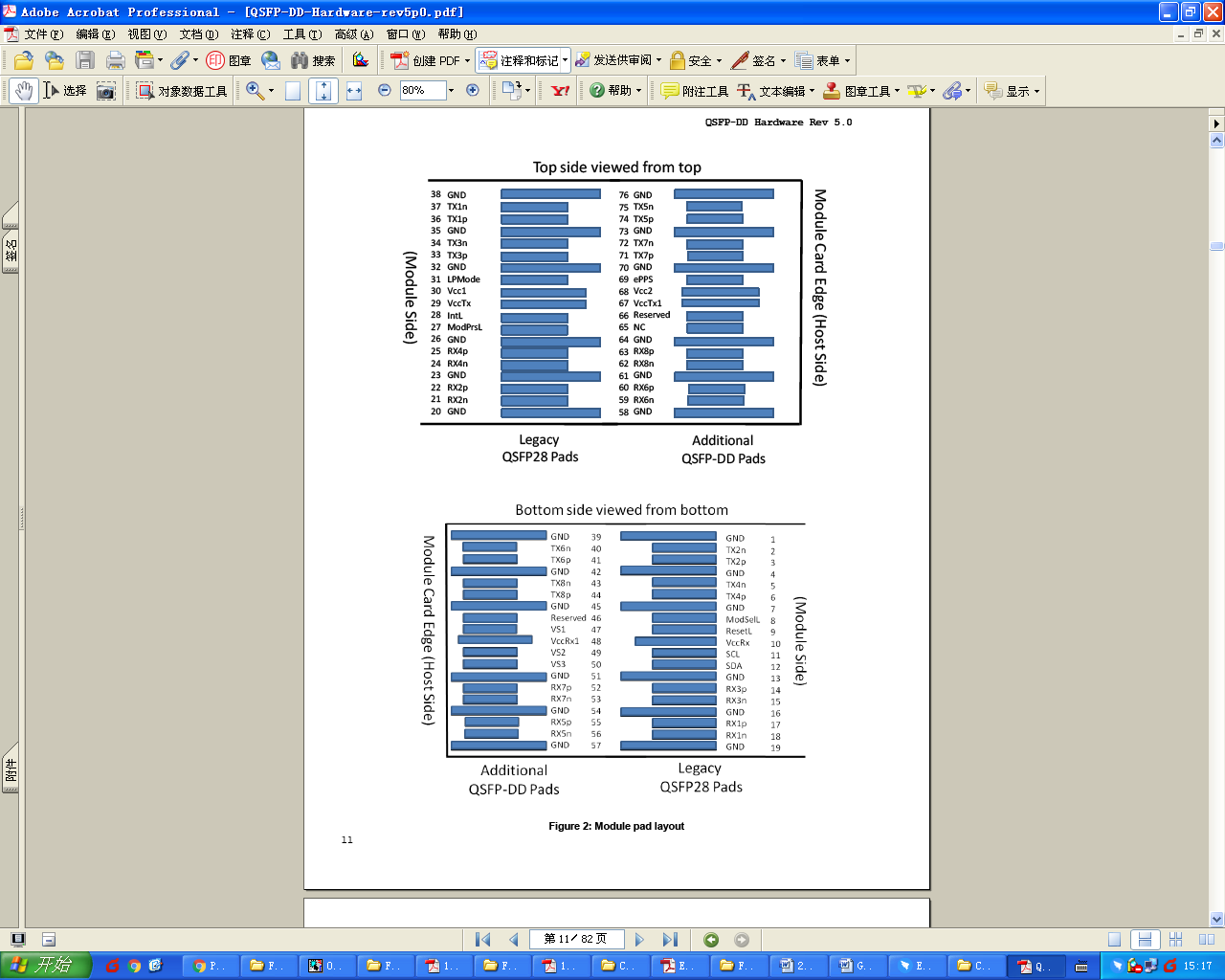Open the 编辑 menu

[x=95, y=34]
